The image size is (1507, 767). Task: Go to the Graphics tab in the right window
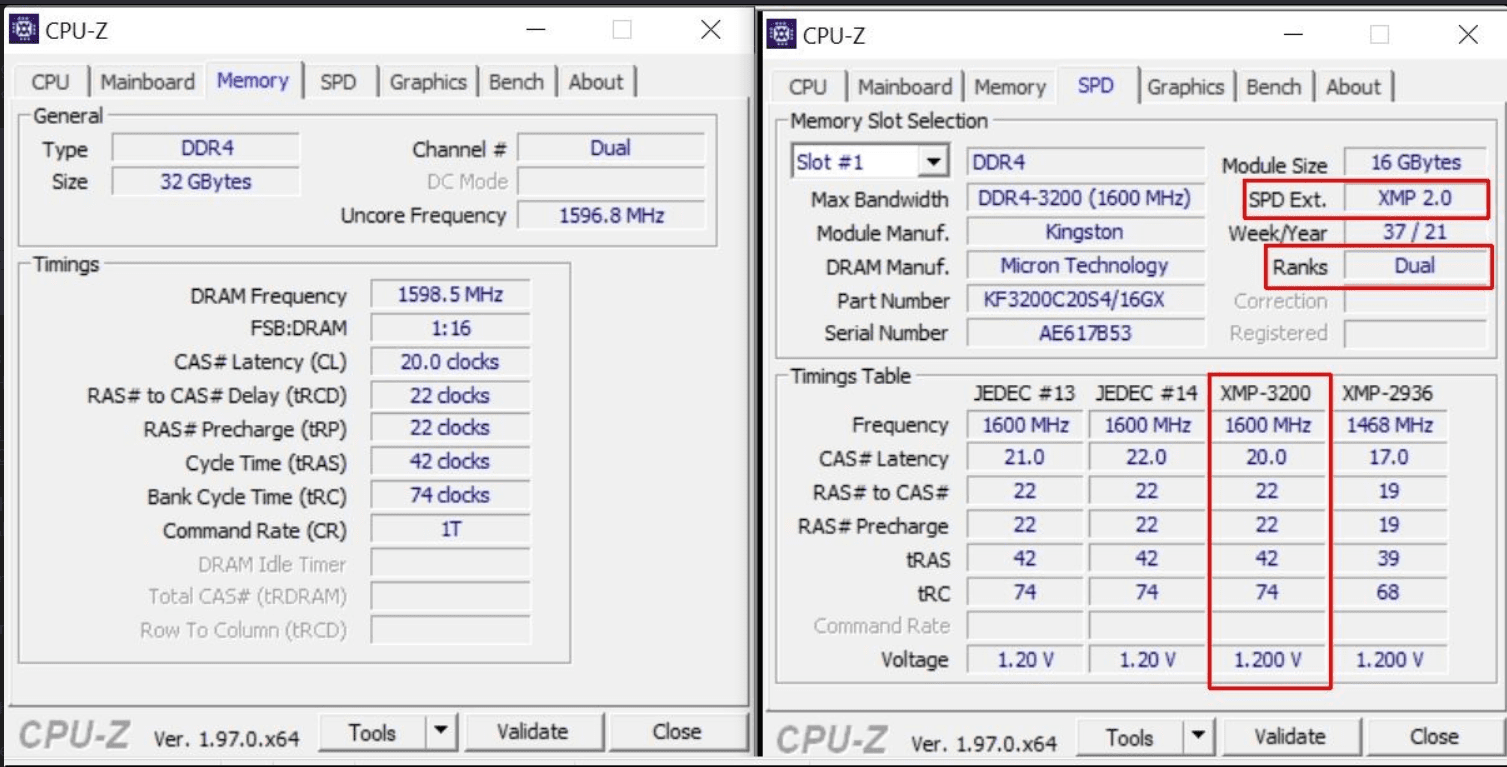[1186, 87]
